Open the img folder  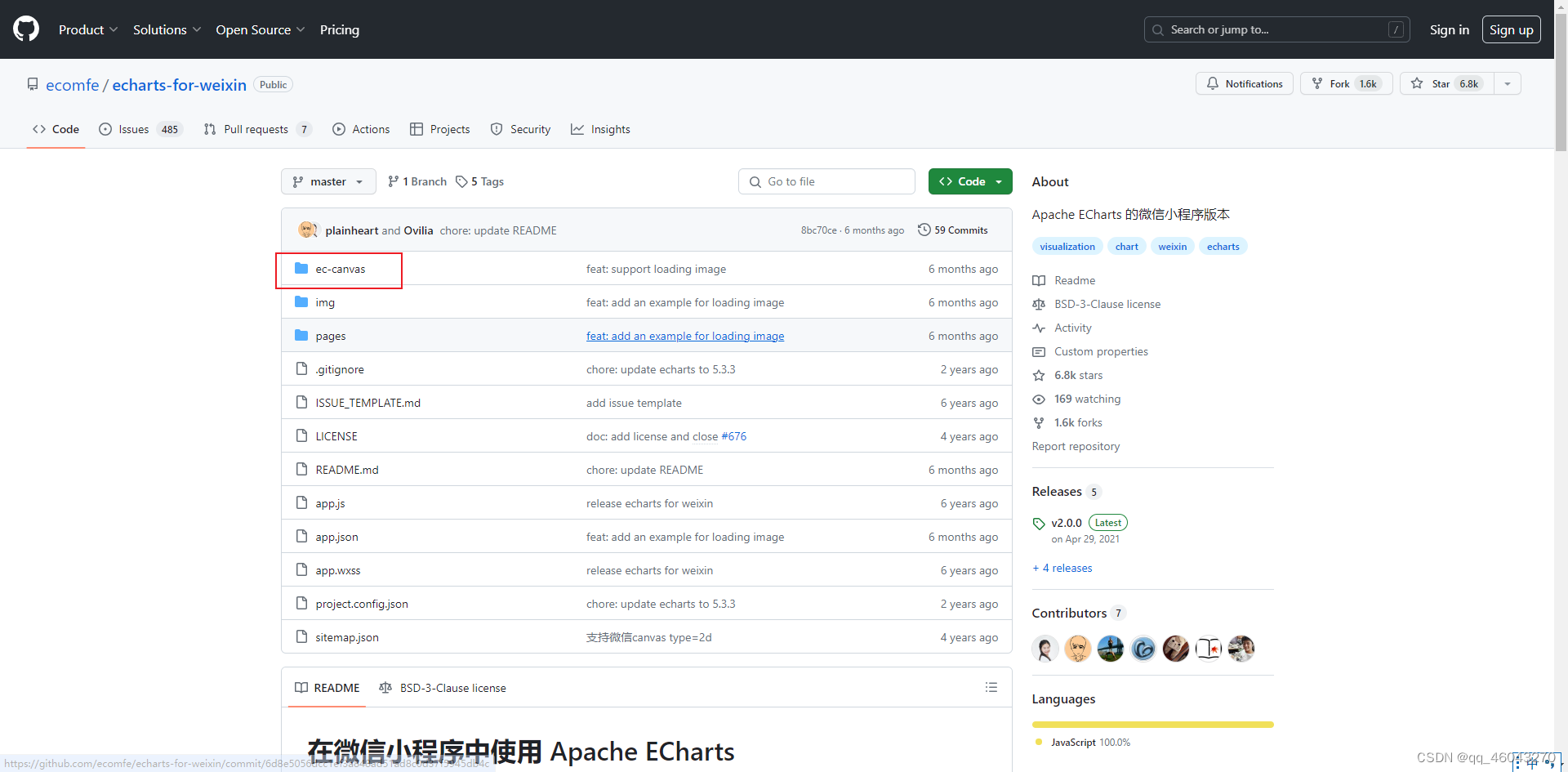tap(325, 302)
